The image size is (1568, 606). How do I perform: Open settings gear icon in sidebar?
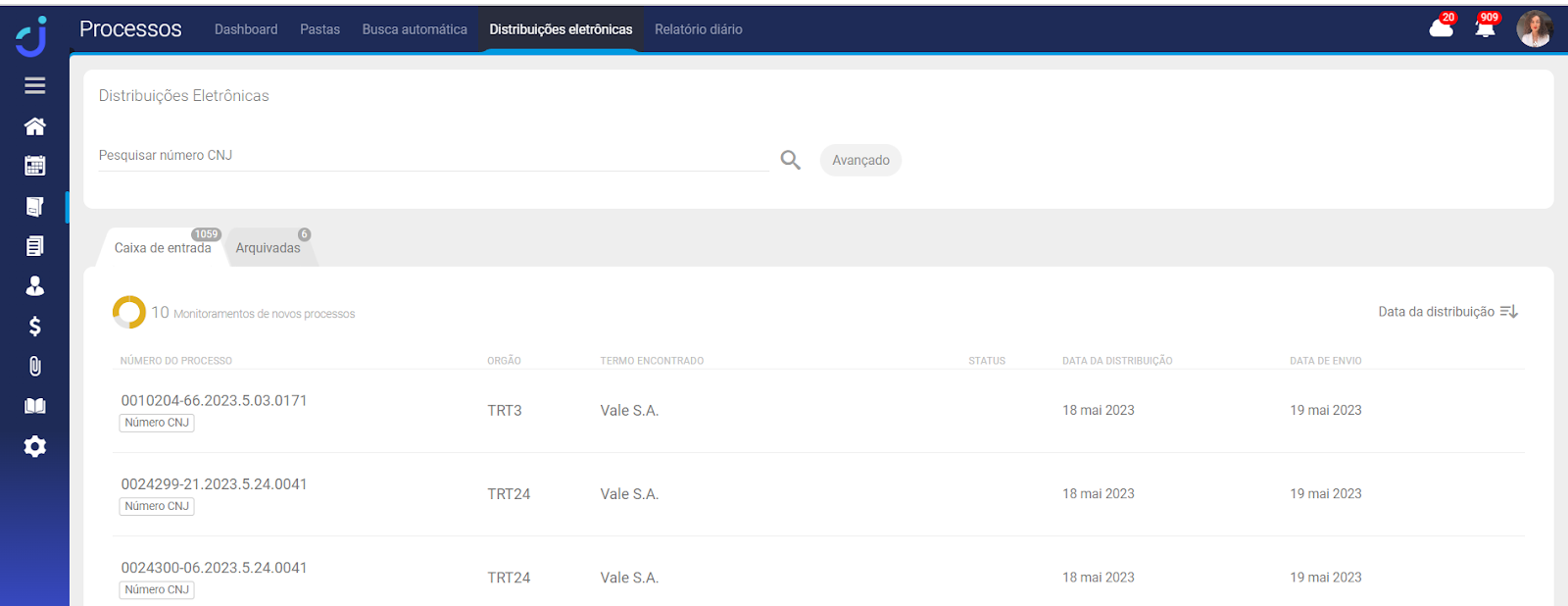pos(35,447)
